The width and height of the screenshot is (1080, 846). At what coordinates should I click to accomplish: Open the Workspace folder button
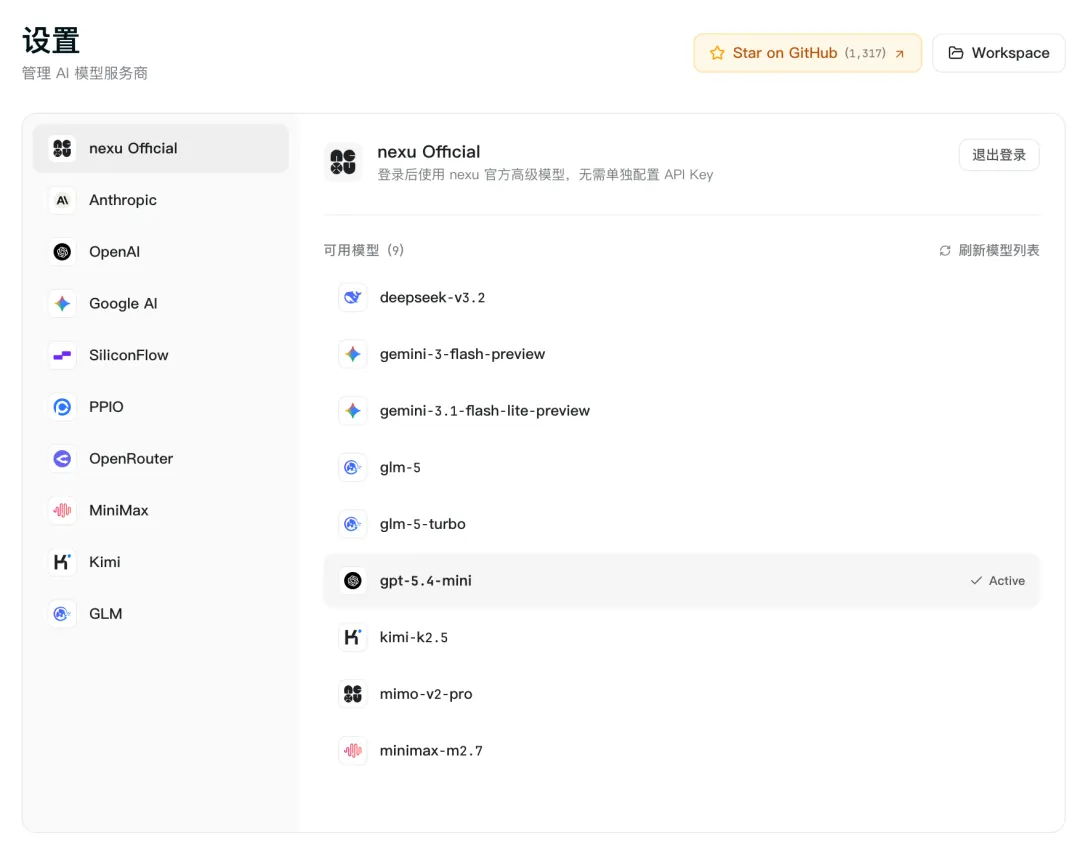998,53
